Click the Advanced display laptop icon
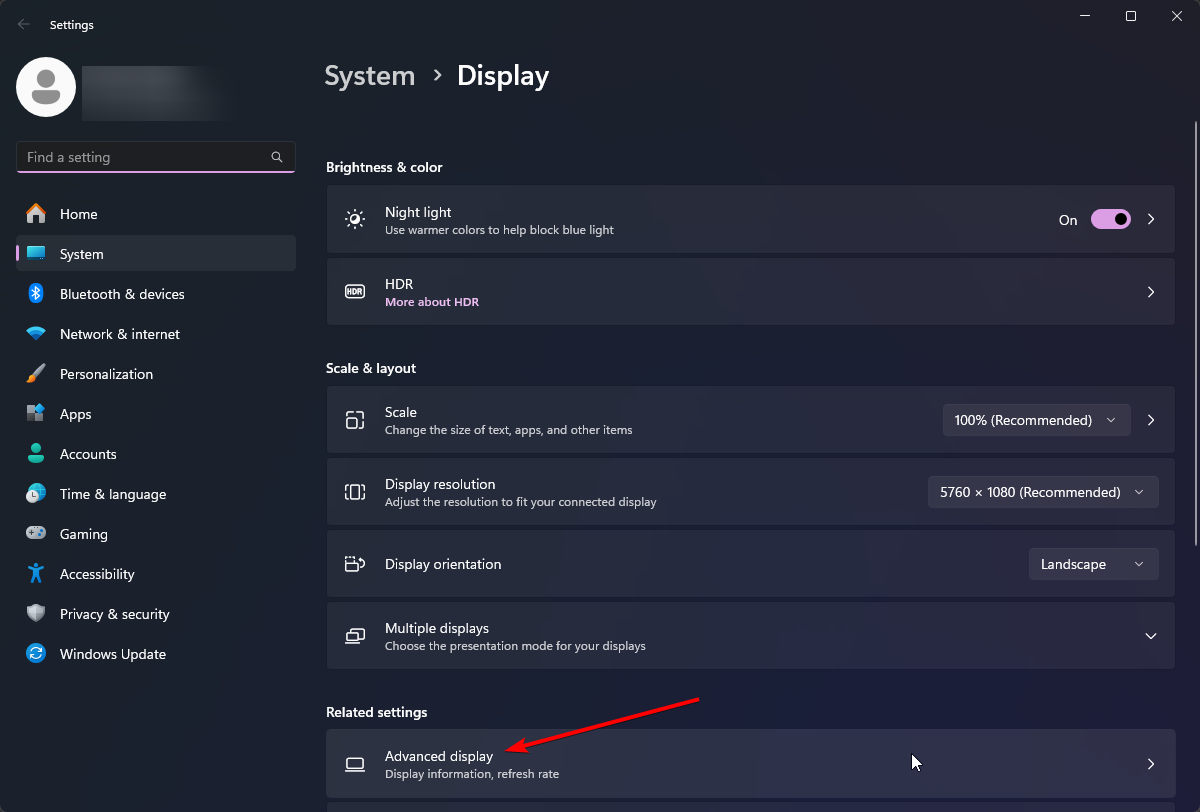1200x812 pixels. (355, 764)
